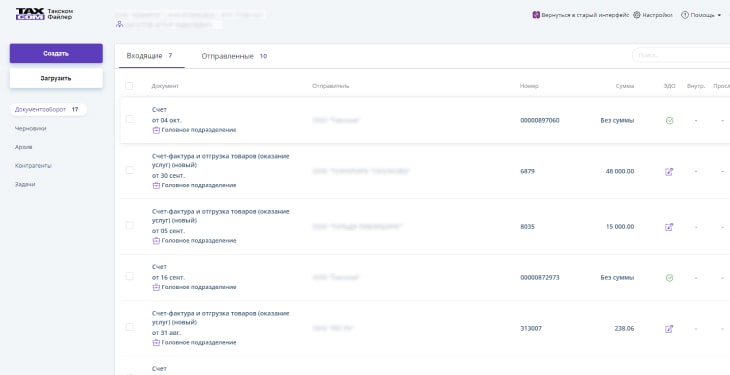Click the sign-document icon for document 313007
730x375 pixels.
pyautogui.click(x=669, y=329)
